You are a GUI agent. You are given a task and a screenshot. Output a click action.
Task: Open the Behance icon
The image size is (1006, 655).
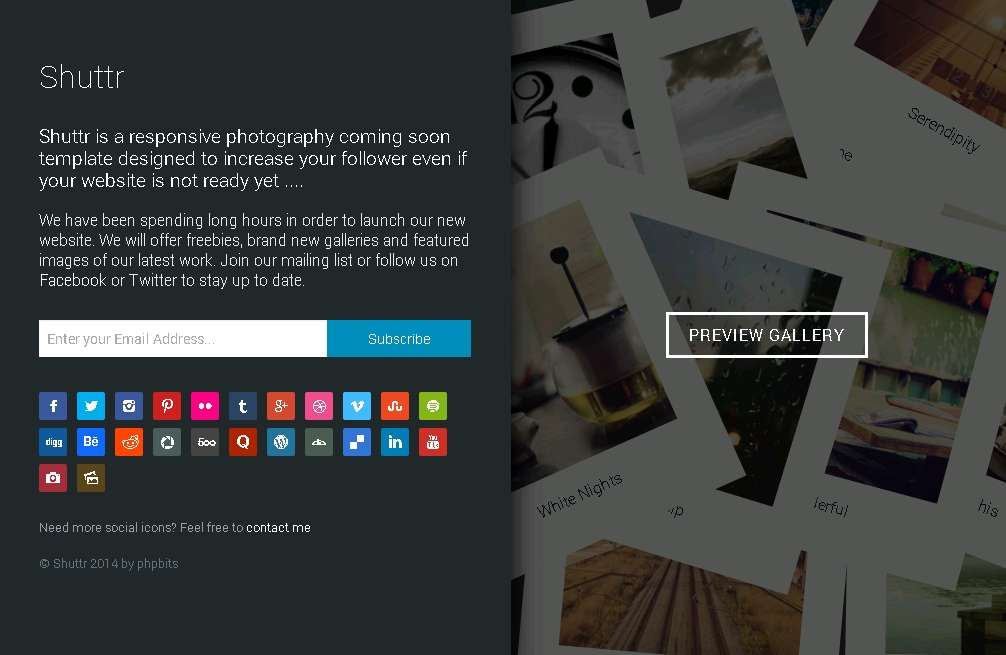(90, 442)
